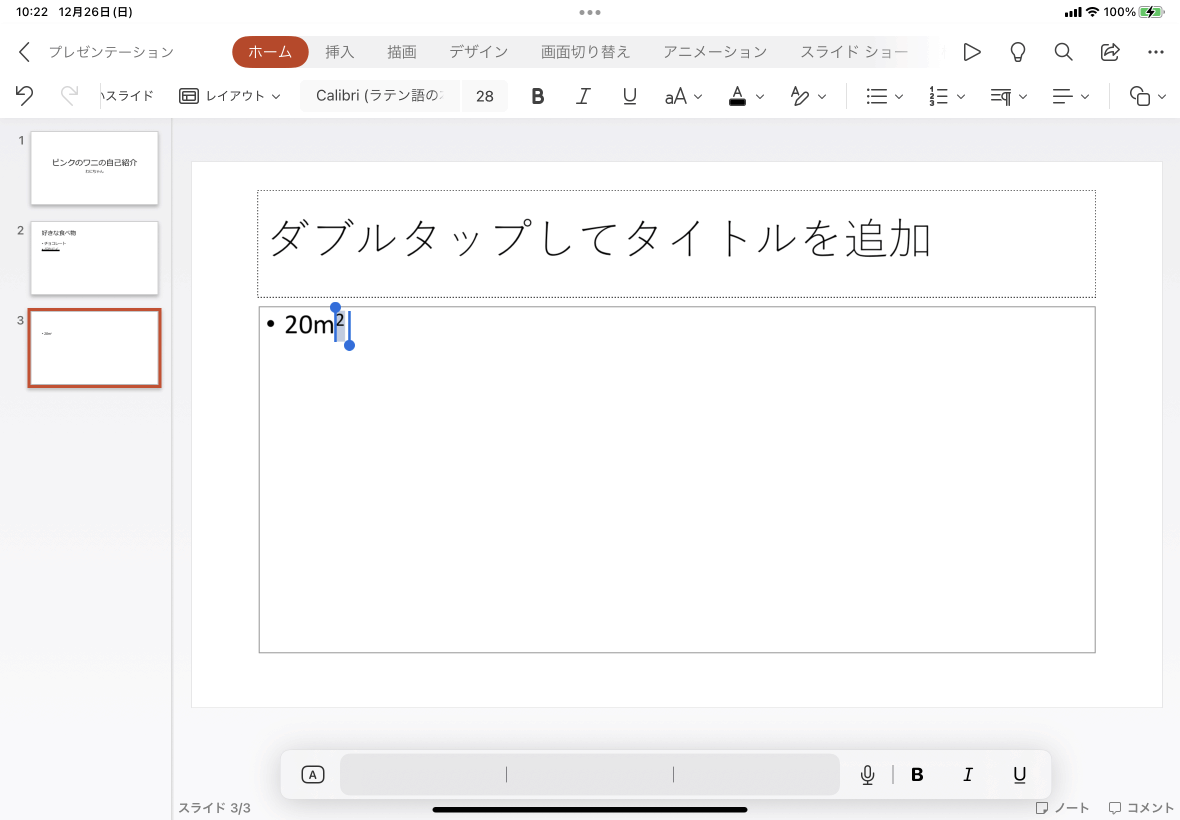Screen dimensions: 1180x820
Task: Toggle Bold in the ribbon
Action: click(x=537, y=96)
